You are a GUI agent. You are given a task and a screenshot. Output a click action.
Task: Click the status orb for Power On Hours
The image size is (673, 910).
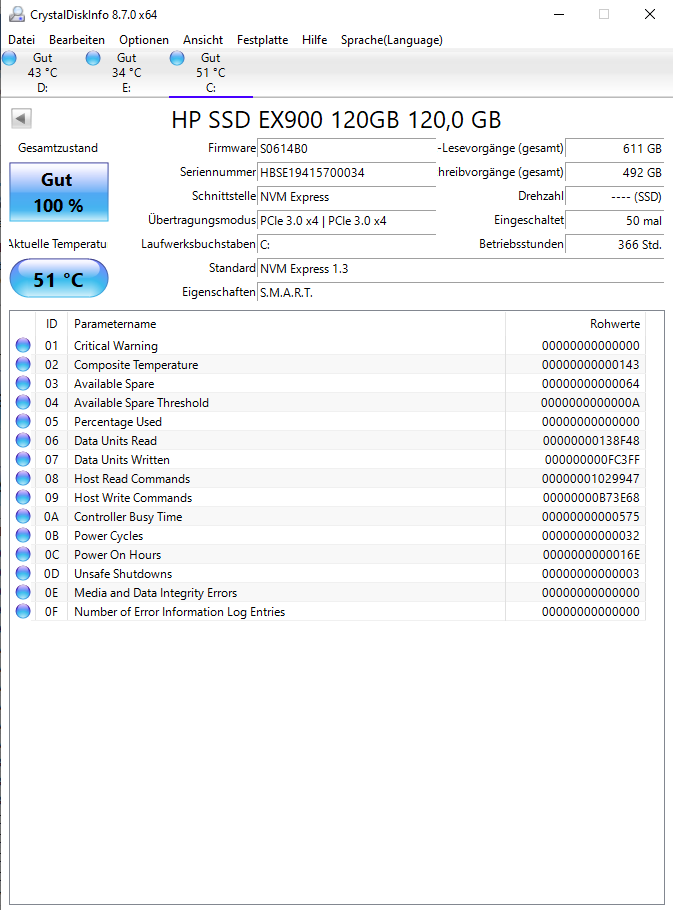click(x=23, y=554)
